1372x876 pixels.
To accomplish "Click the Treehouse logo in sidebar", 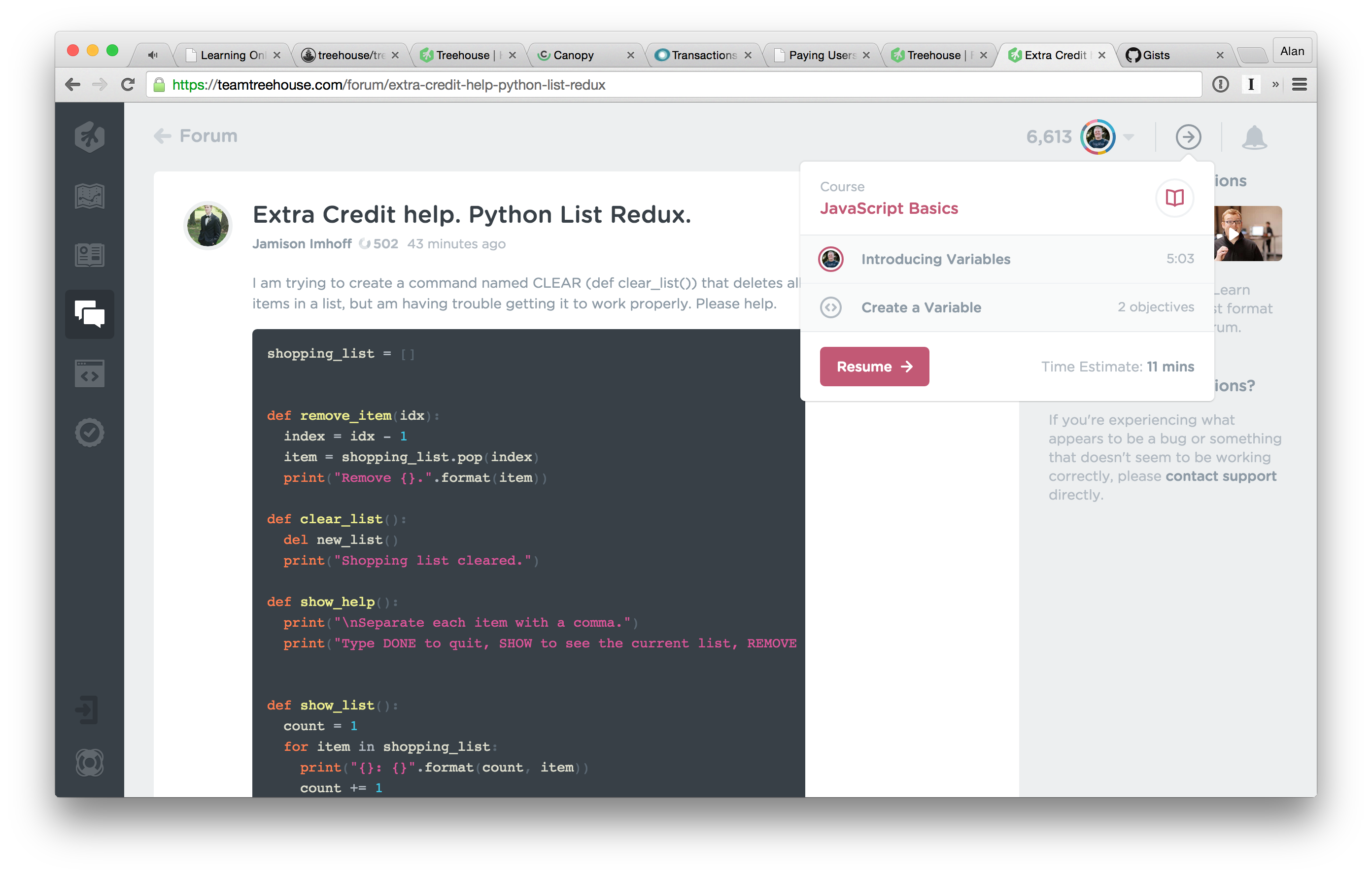I will 90,137.
